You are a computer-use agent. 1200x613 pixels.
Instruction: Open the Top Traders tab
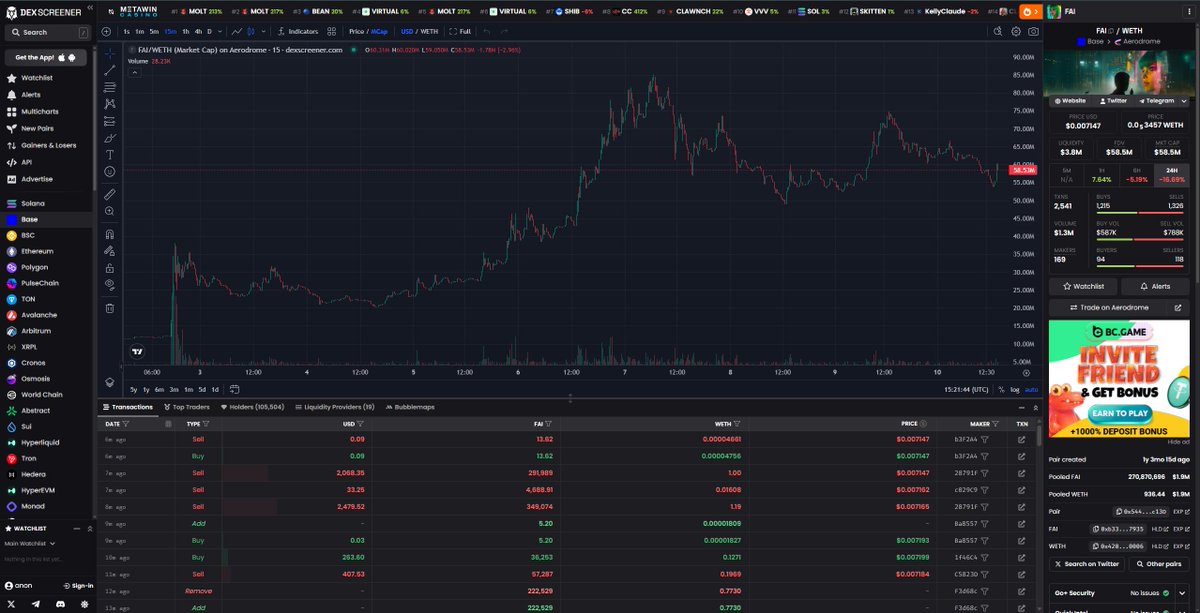pos(188,407)
